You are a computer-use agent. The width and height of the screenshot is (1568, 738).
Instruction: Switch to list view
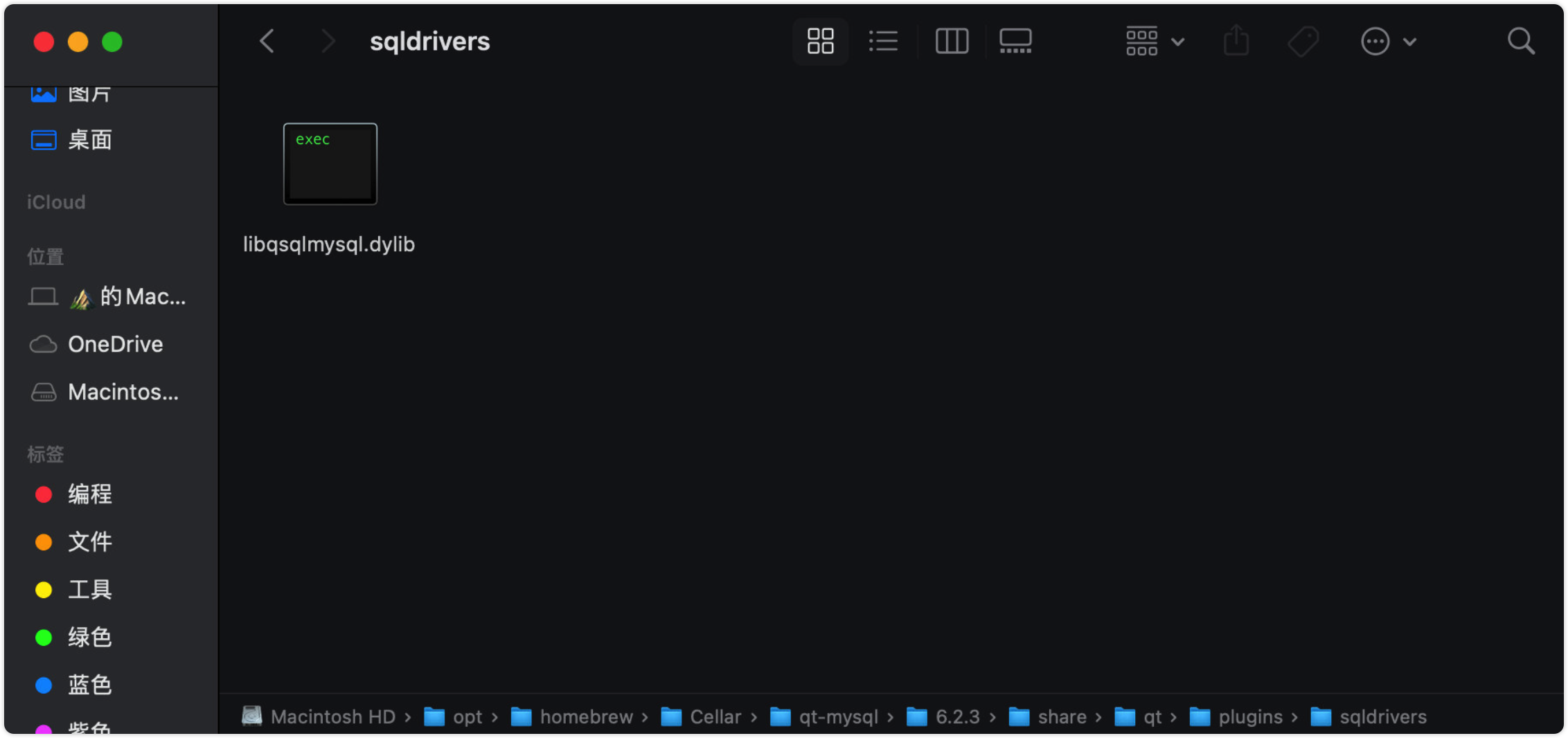click(883, 42)
